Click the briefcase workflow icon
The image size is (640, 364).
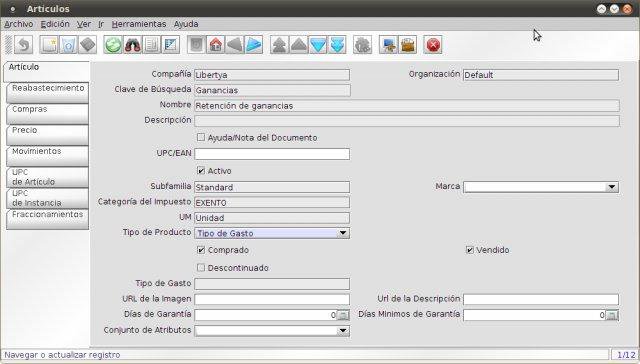pyautogui.click(x=407, y=45)
